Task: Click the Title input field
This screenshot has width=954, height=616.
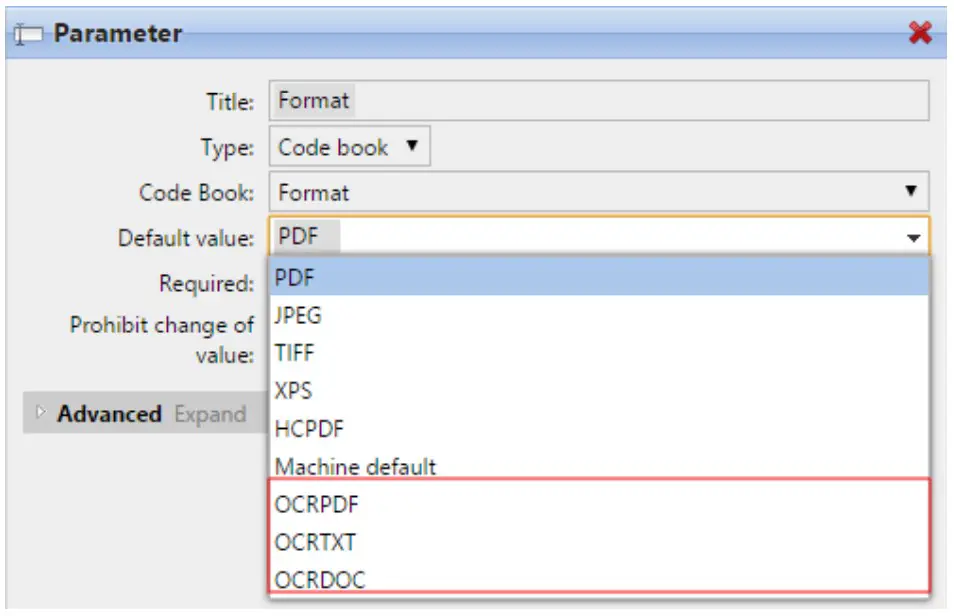Action: pyautogui.click(x=598, y=101)
